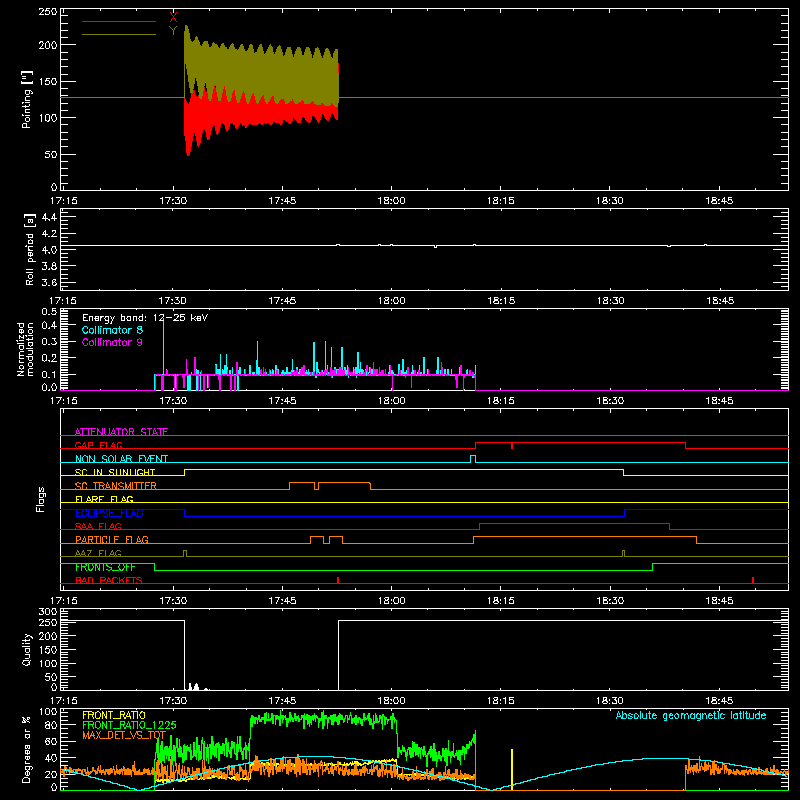800x800 pixels.
Task: Select the red X legend label
Action: click(x=173, y=18)
